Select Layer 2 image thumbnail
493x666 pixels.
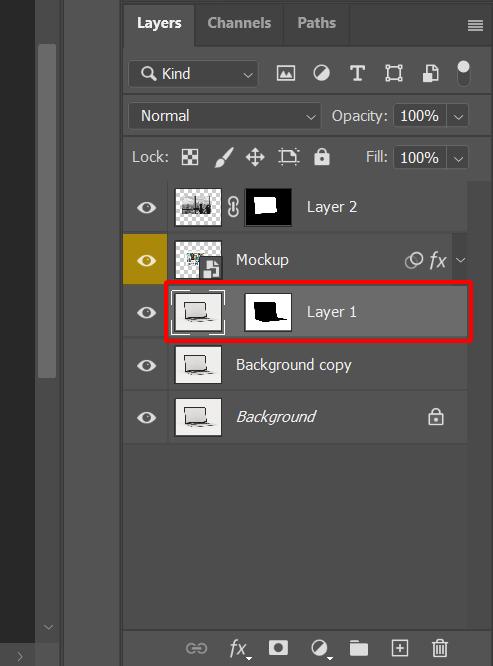[198, 207]
